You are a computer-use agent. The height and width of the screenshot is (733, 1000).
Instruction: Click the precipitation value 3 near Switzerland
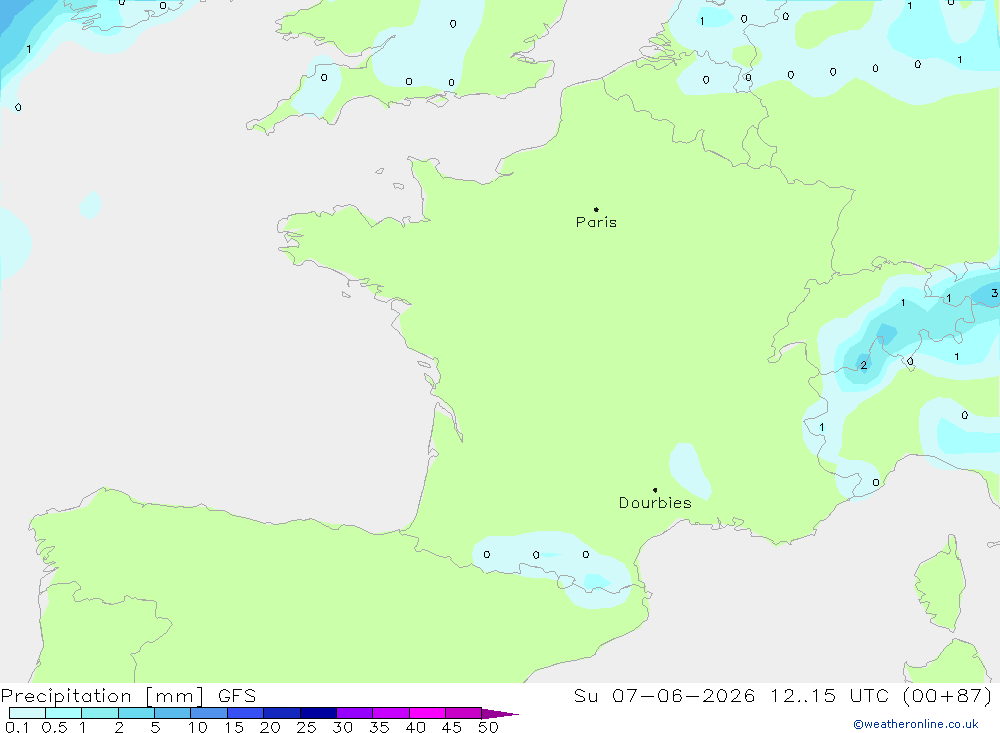(x=994, y=293)
